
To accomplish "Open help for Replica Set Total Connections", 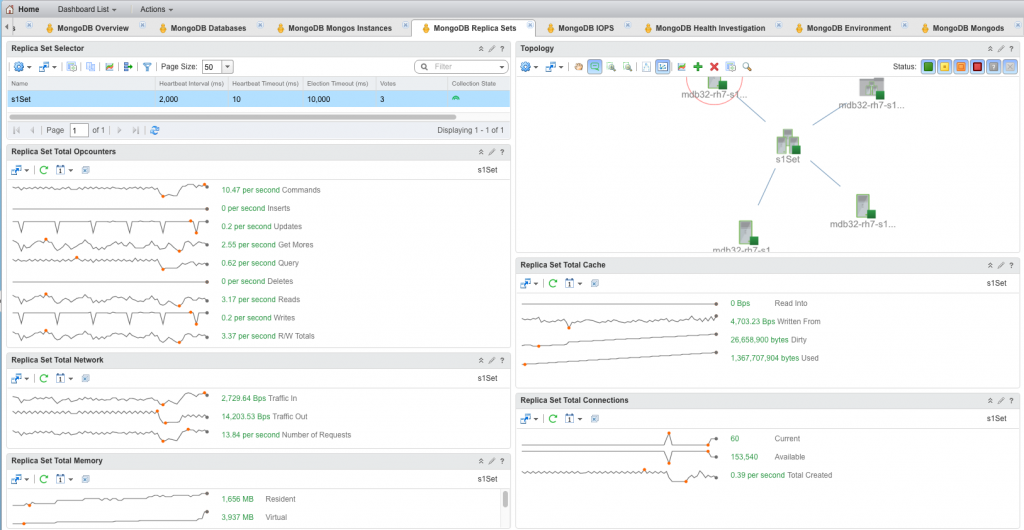I will pyautogui.click(x=1013, y=400).
